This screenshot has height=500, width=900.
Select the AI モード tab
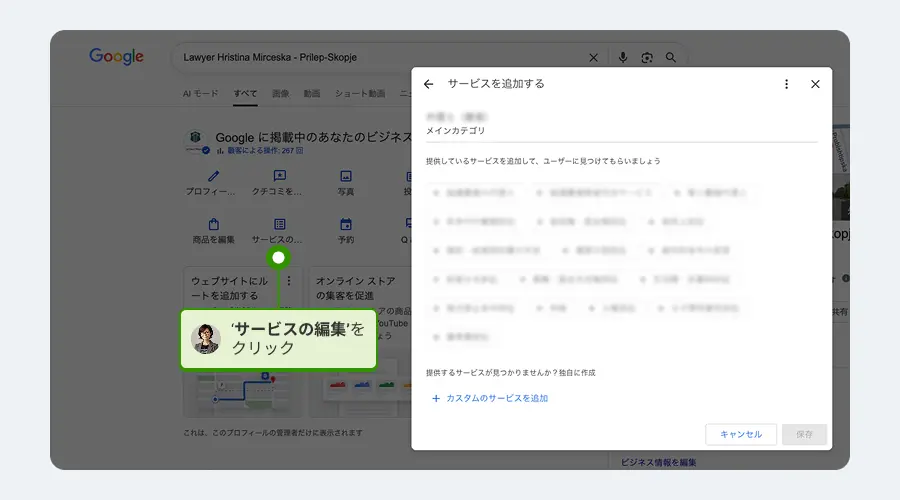pos(200,94)
